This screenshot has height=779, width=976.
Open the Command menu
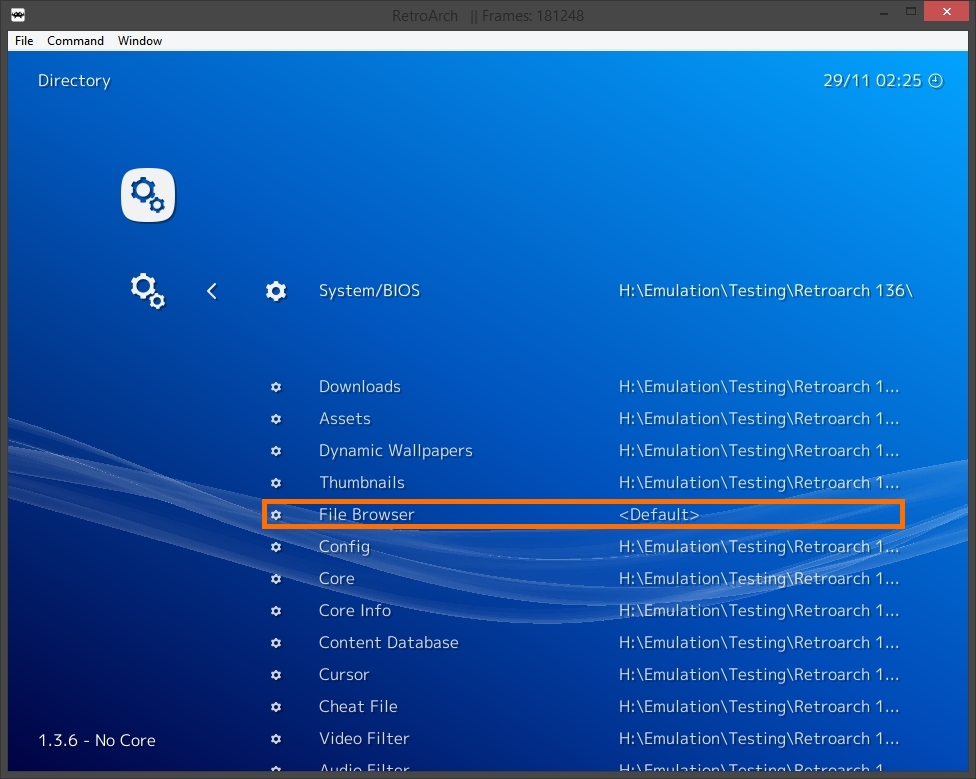pos(75,40)
